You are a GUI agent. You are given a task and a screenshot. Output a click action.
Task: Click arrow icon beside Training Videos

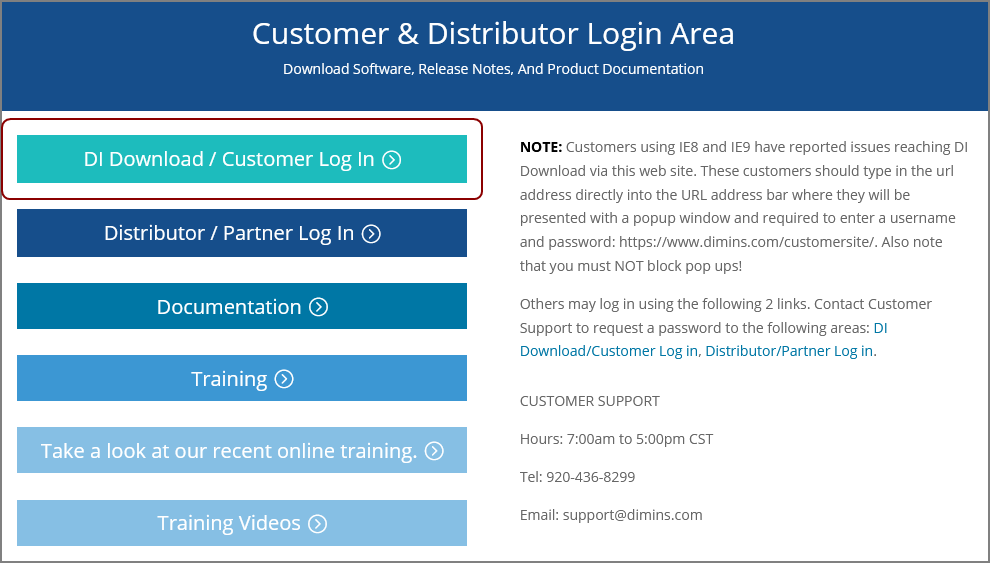click(x=318, y=523)
